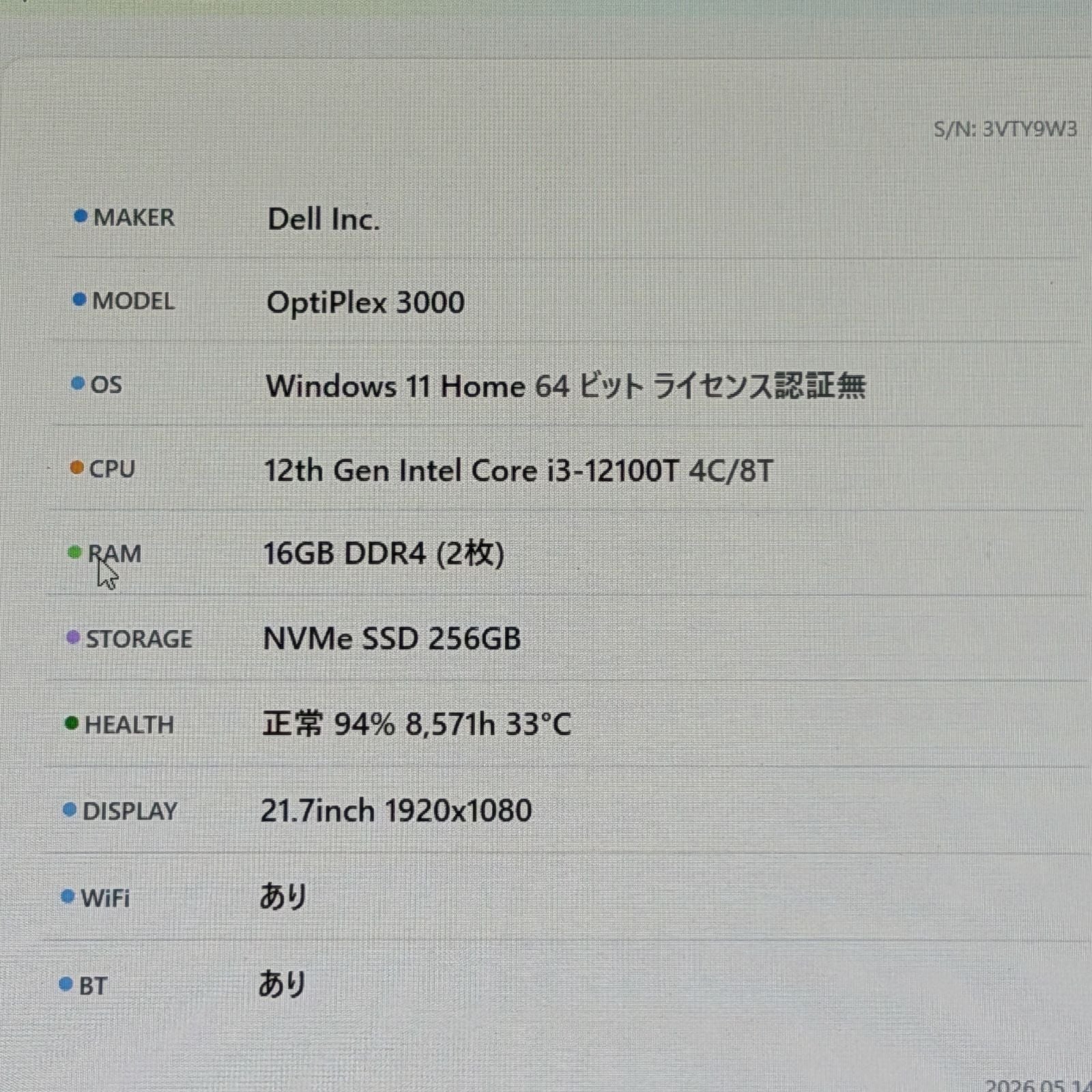
Task: Click the blue dot beside WiFi
Action: (68, 896)
